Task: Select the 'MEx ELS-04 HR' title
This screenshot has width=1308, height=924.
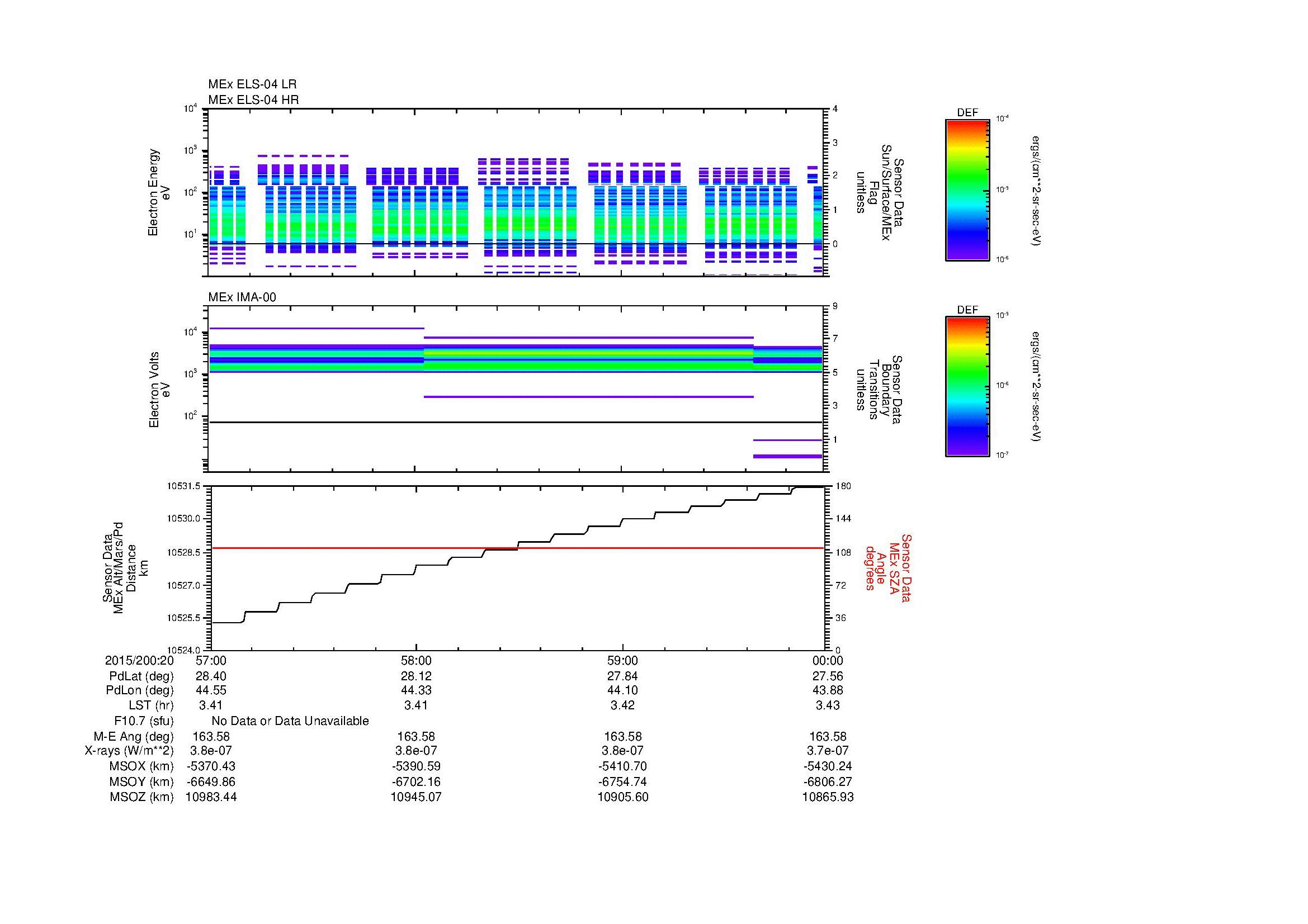Action: [253, 99]
